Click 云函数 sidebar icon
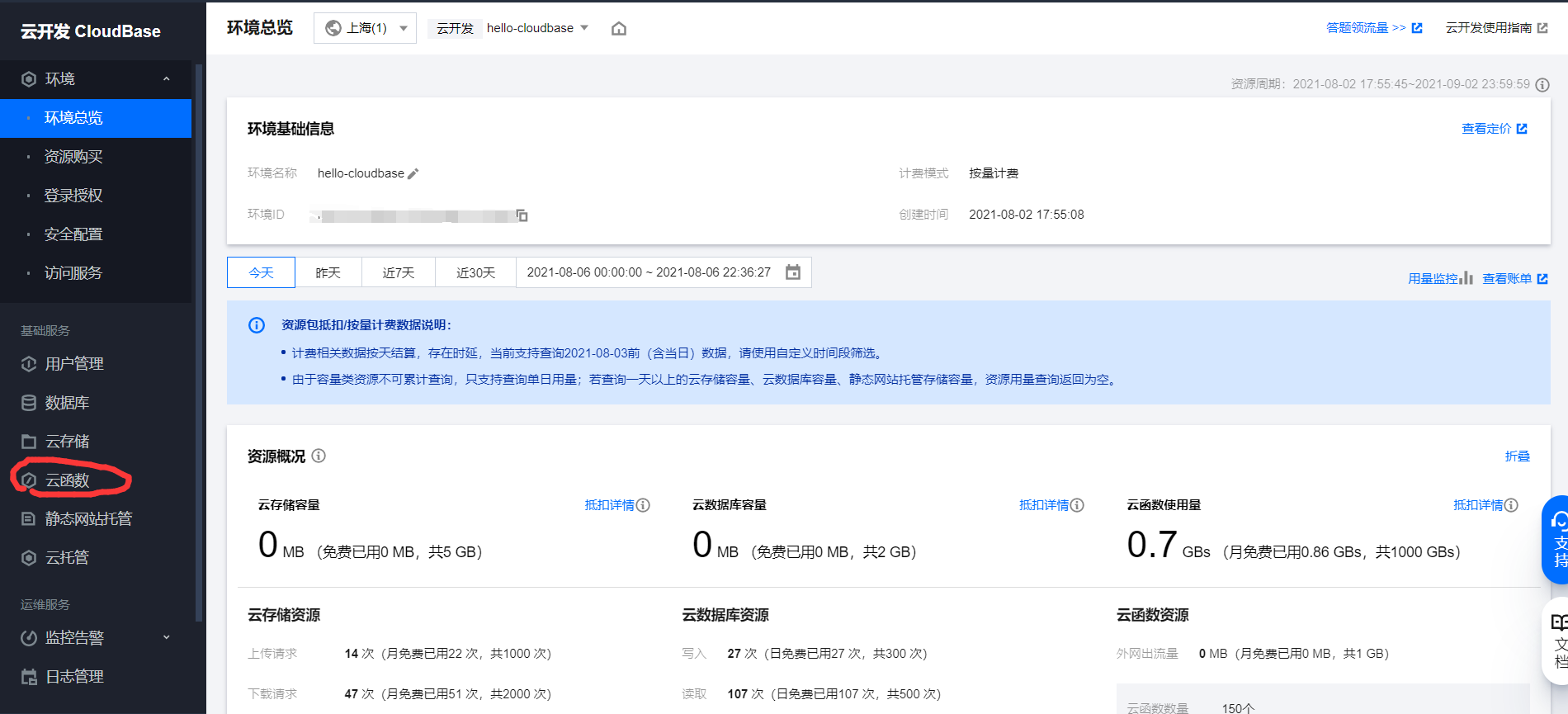This screenshot has width=1568, height=714. 29,480
